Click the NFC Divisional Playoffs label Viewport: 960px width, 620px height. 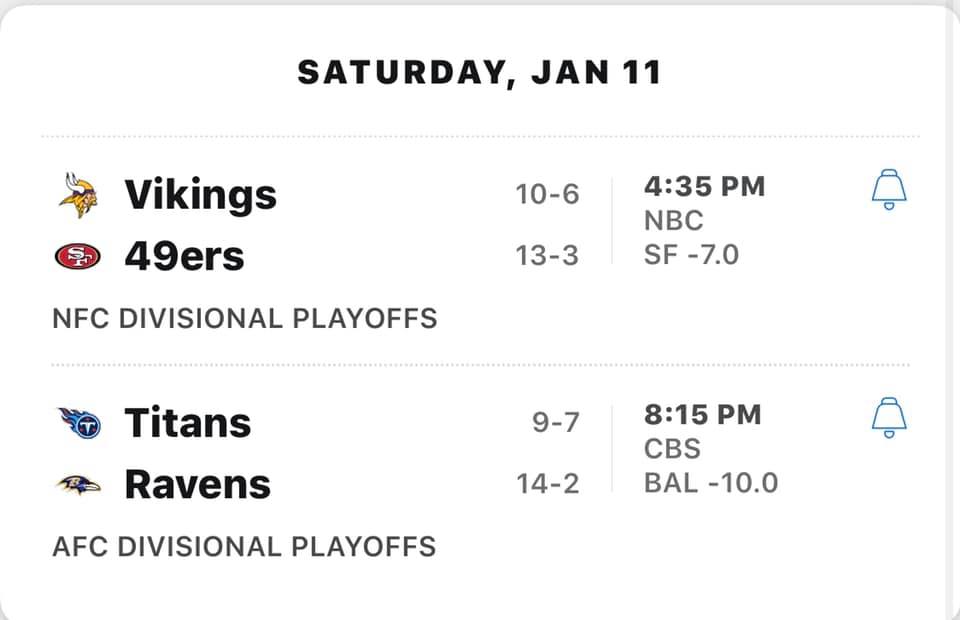[x=245, y=319]
